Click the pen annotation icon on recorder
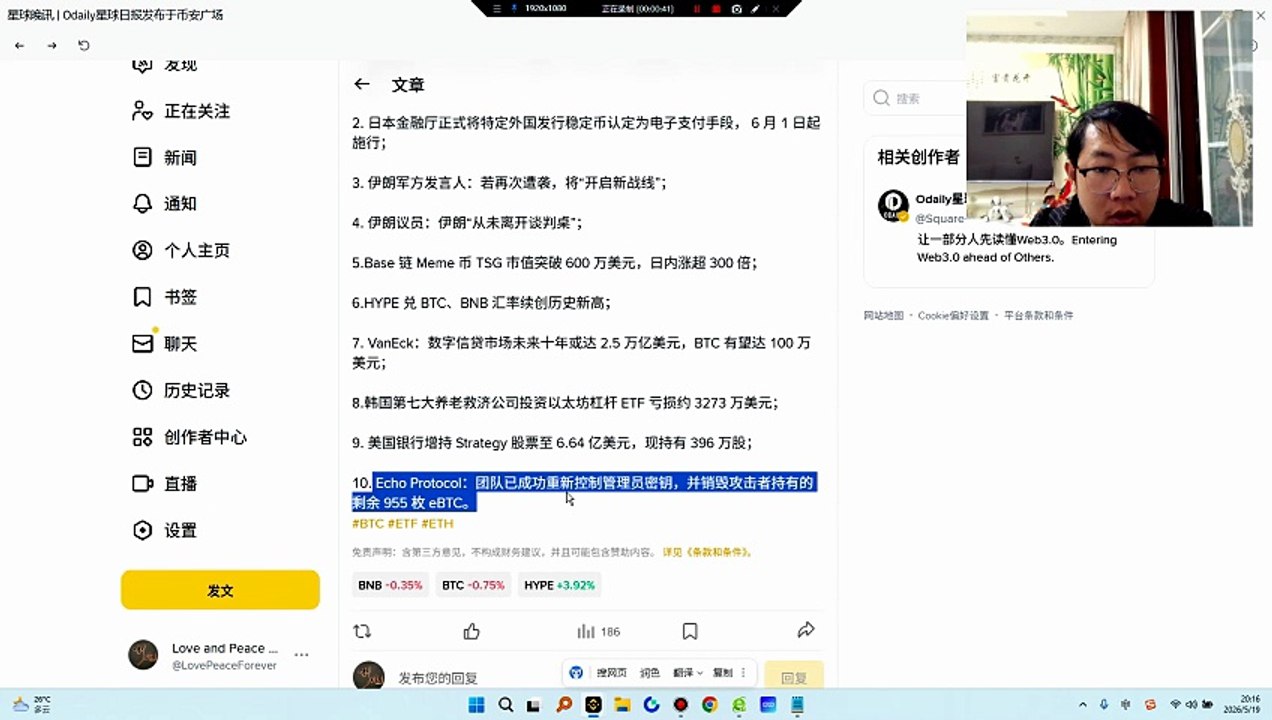The height and width of the screenshot is (720, 1272). click(756, 8)
